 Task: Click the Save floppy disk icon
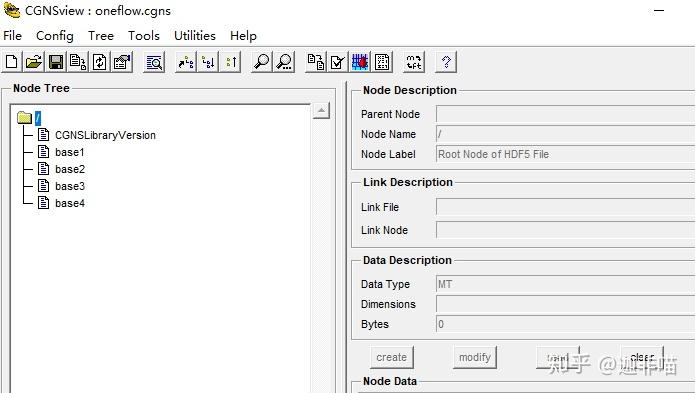coord(56,62)
